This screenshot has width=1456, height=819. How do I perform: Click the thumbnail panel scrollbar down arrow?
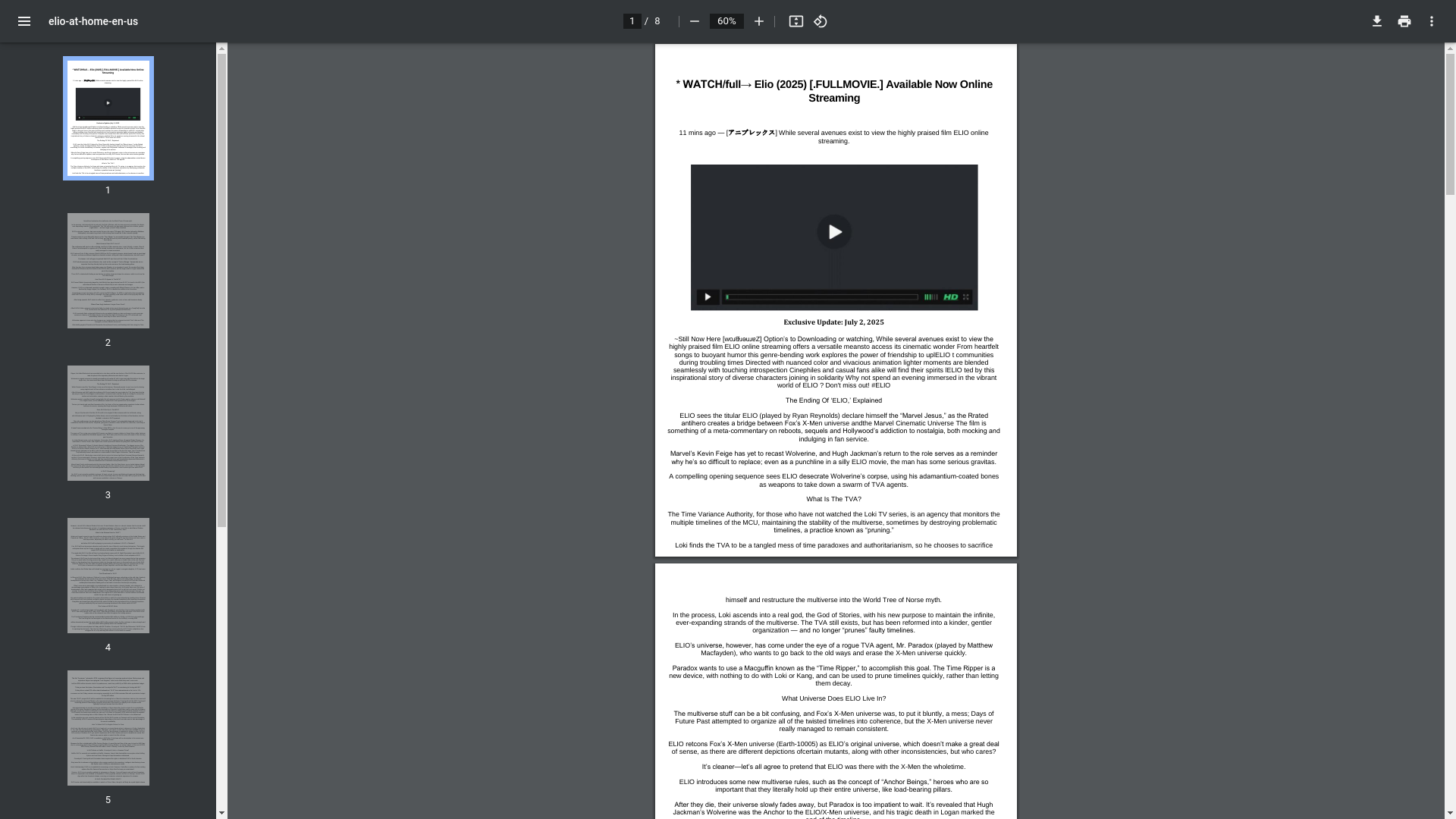pos(221,813)
